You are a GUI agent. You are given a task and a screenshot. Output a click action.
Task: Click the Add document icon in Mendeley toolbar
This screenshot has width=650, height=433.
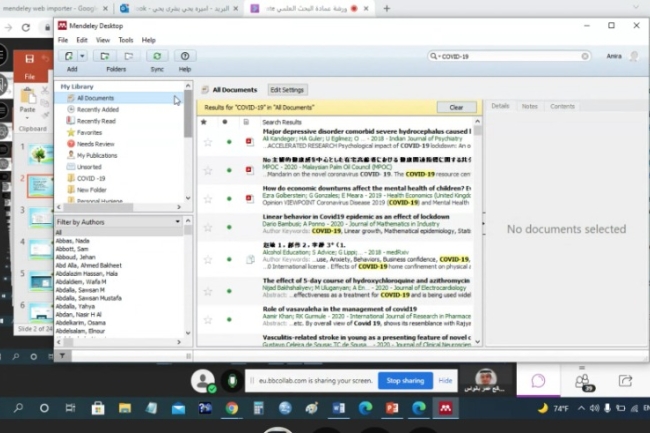click(x=68, y=56)
